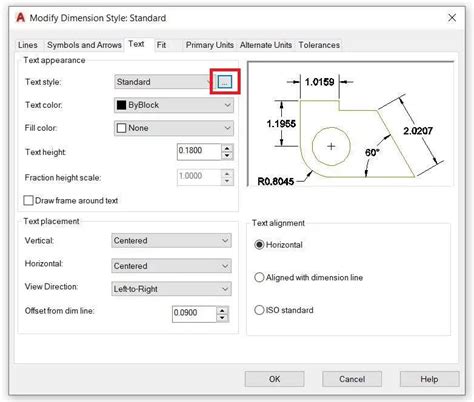The image size is (474, 402).
Task: Open the Primary Units tab
Action: pyautogui.click(x=210, y=45)
